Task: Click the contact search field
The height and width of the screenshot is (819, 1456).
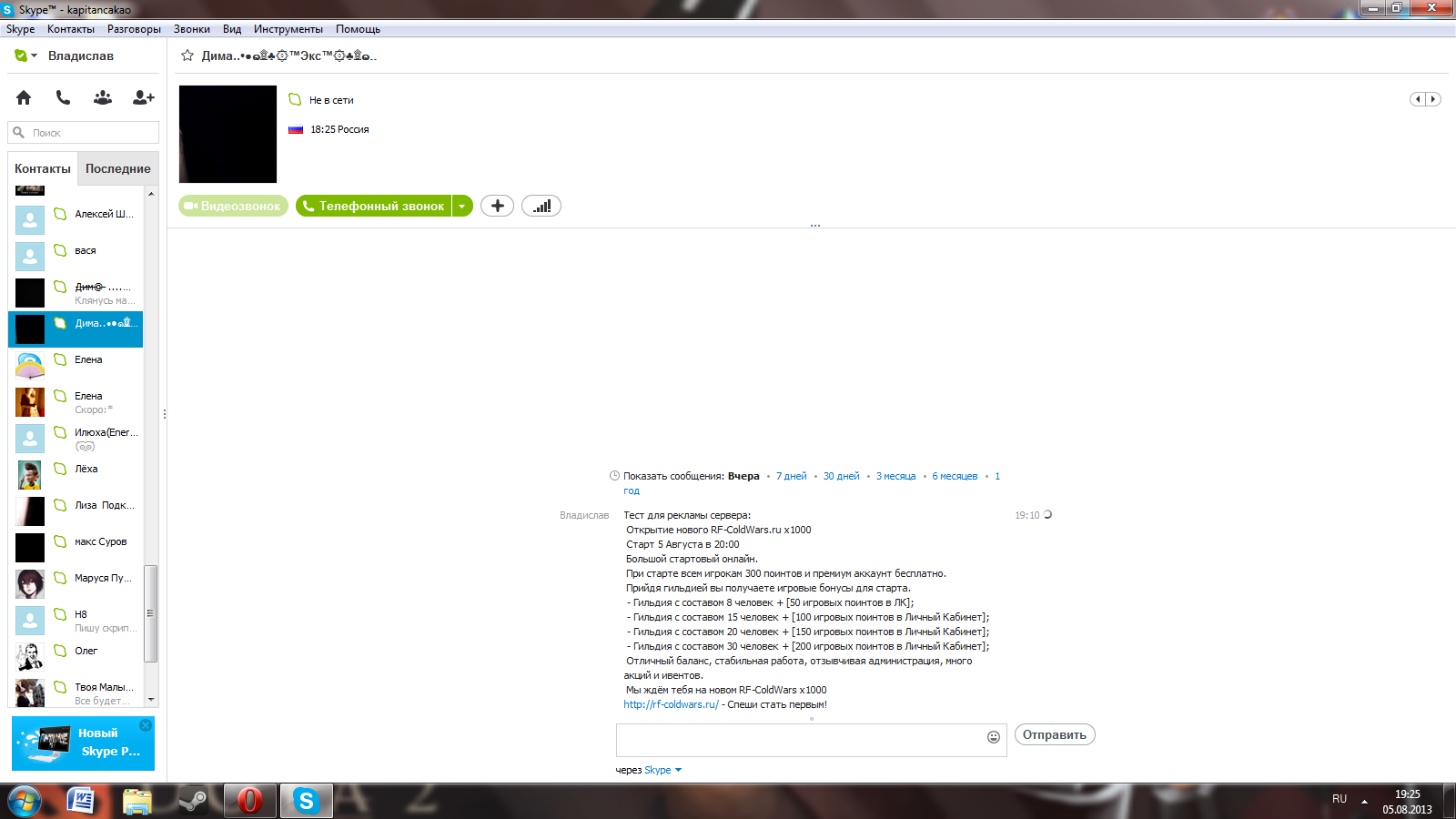Action: [84, 133]
